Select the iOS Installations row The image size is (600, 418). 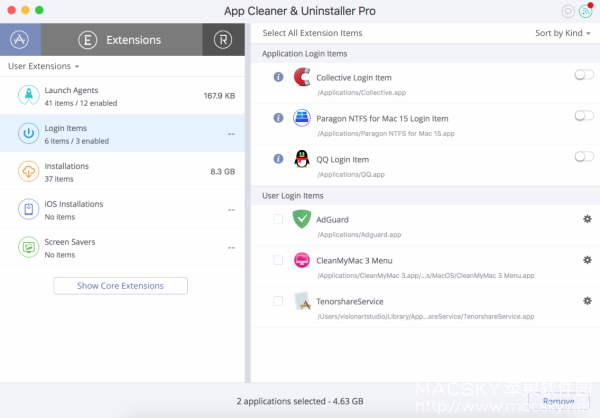tap(122, 209)
